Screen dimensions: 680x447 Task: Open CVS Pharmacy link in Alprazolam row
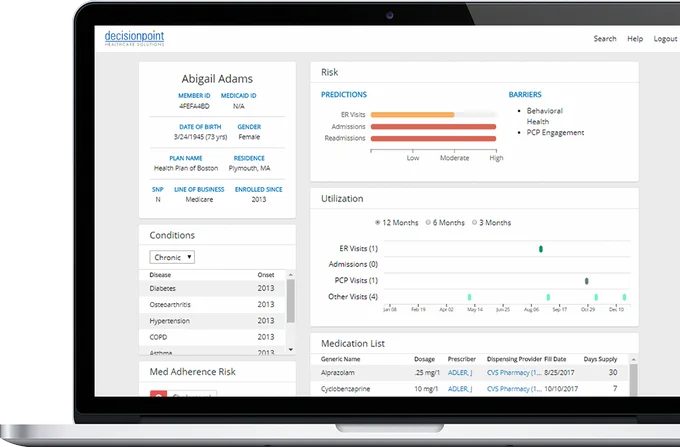click(x=514, y=372)
